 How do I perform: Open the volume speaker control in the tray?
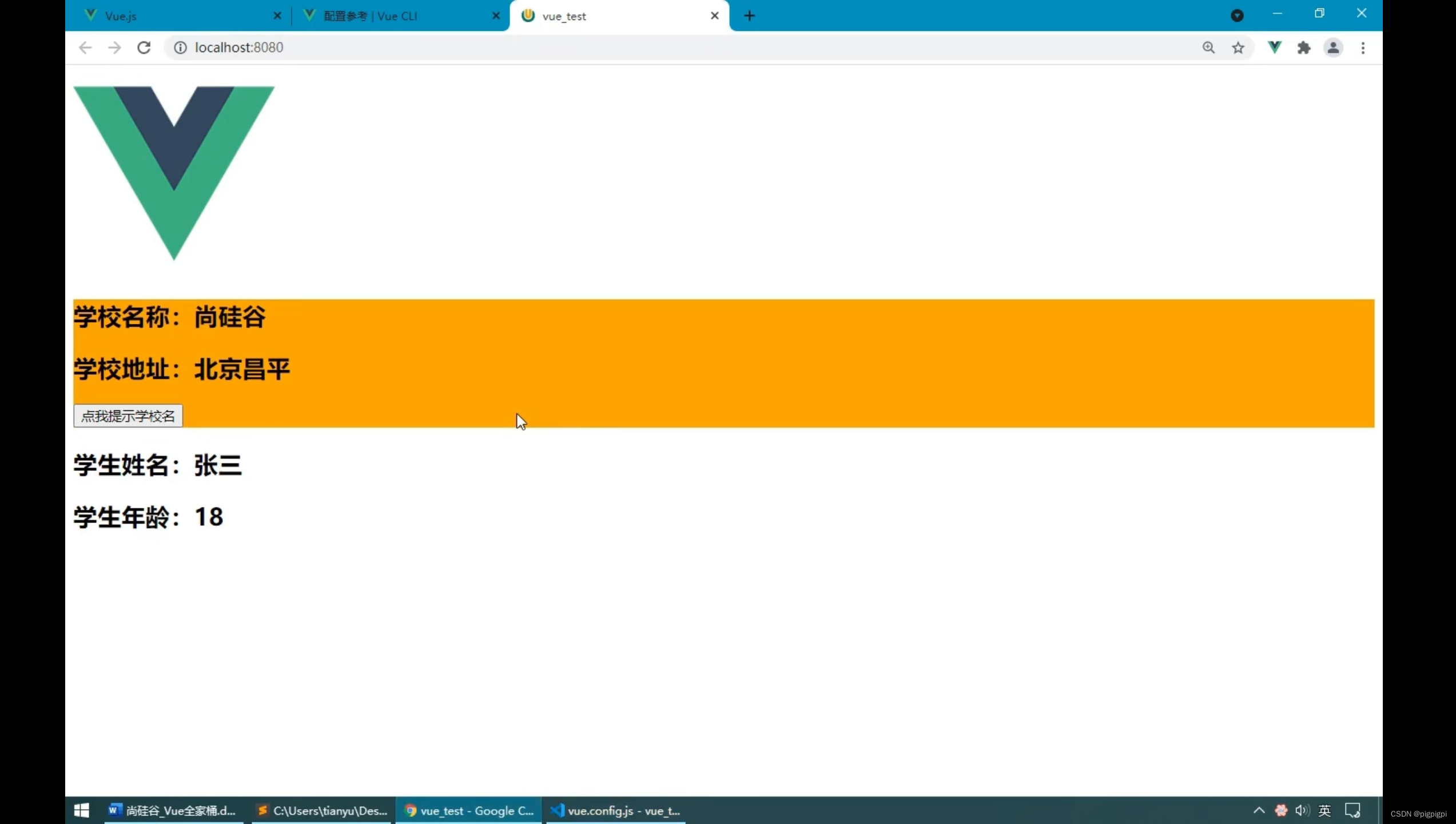click(1302, 810)
